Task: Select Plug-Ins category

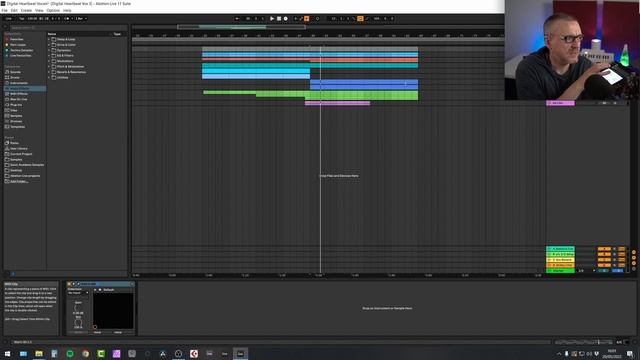Action: point(16,105)
